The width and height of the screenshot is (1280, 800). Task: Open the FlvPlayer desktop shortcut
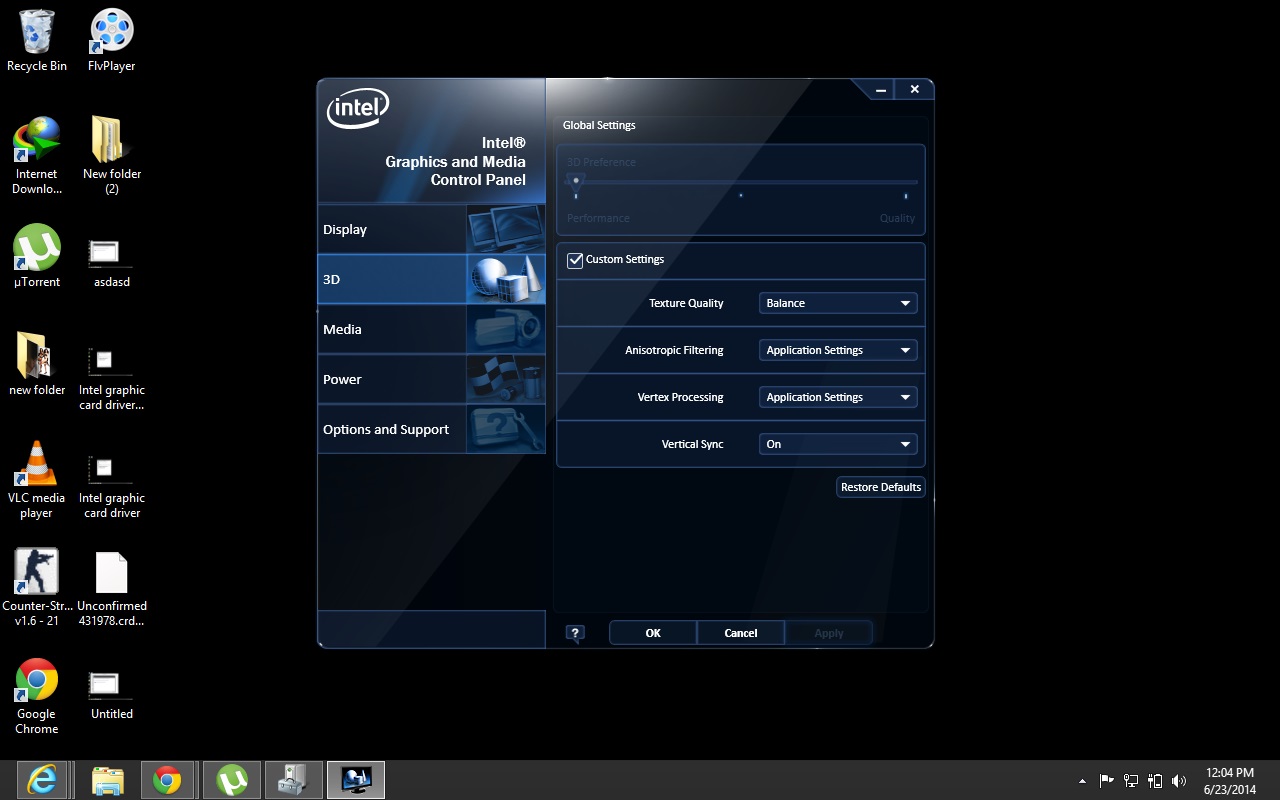111,32
